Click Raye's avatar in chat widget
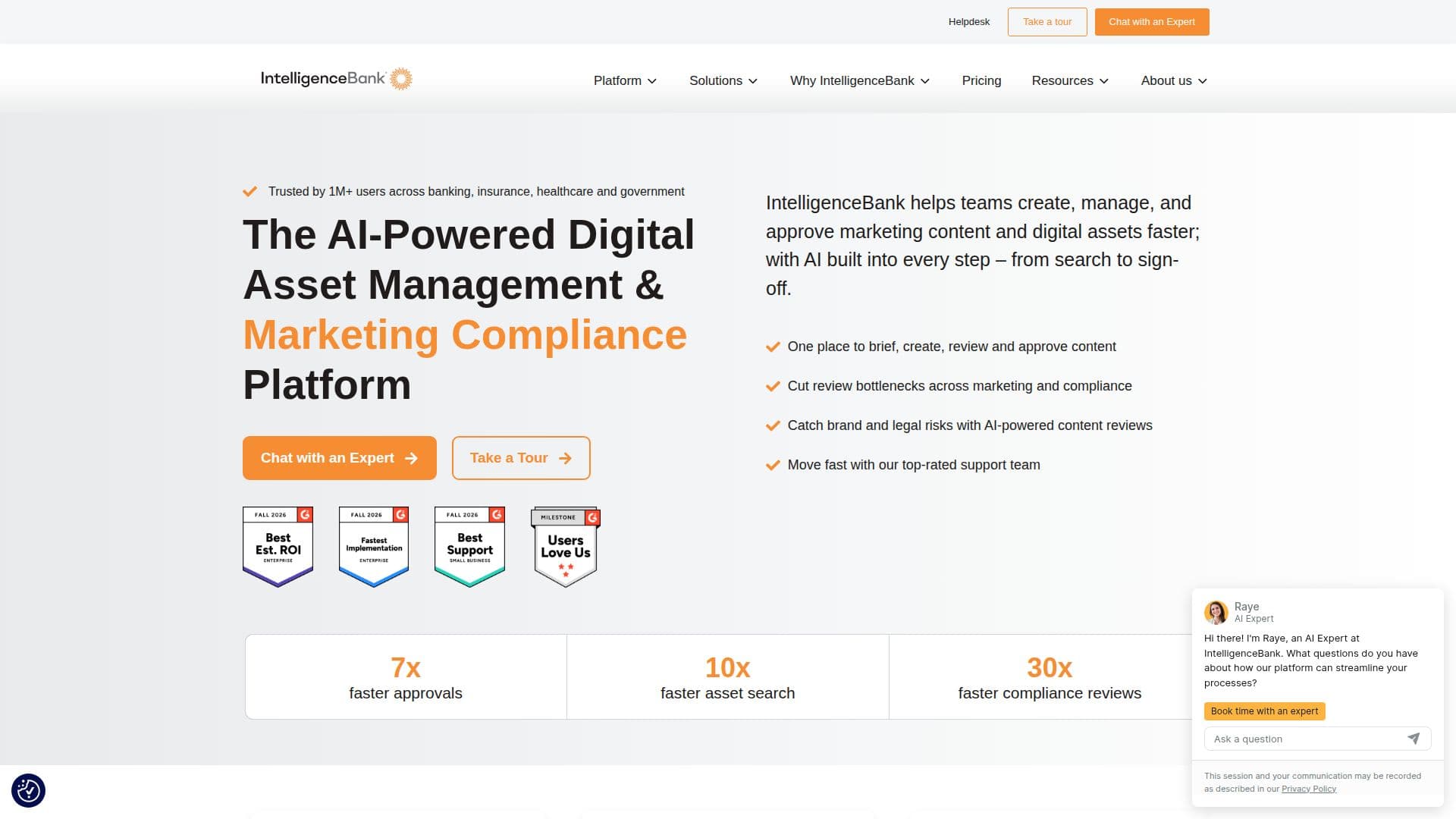The image size is (1456, 819). [x=1216, y=612]
